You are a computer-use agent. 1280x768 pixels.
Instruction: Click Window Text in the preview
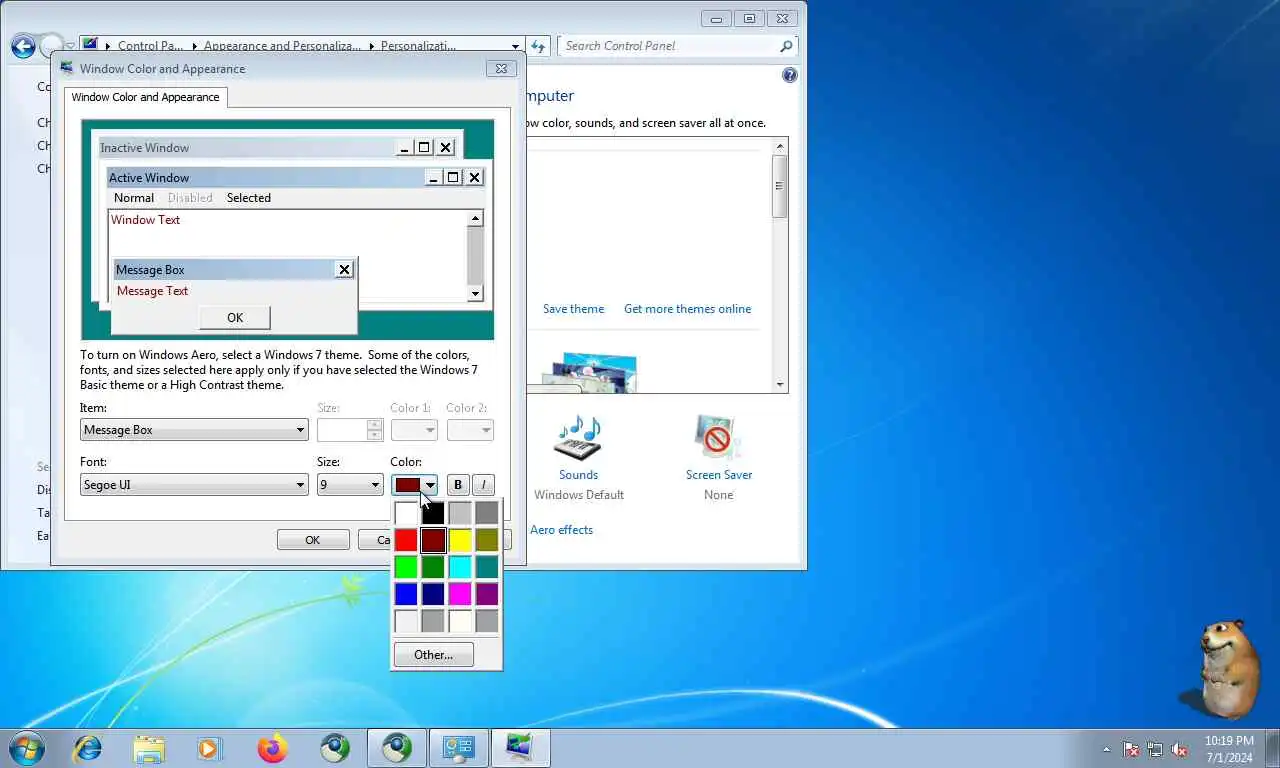145,220
